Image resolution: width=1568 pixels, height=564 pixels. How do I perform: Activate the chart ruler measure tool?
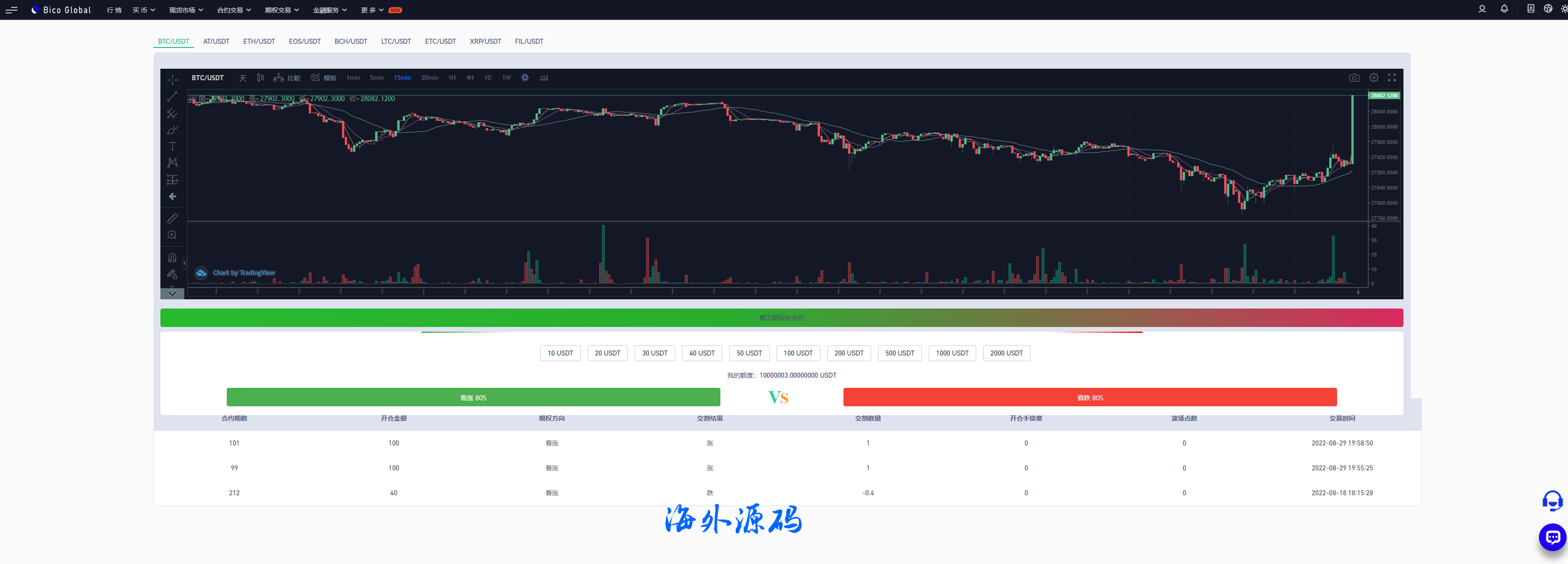[172, 218]
